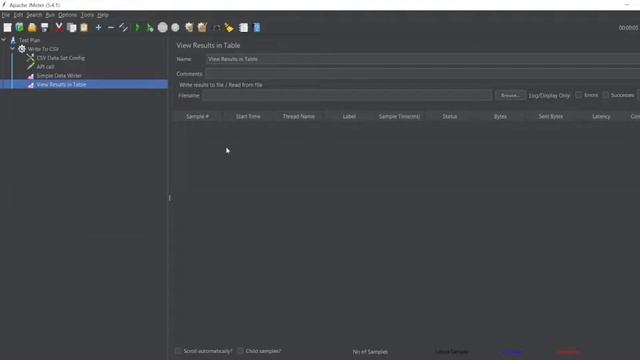640x360 pixels.
Task: Click the Copy toolbar icon
Action: tap(71, 27)
